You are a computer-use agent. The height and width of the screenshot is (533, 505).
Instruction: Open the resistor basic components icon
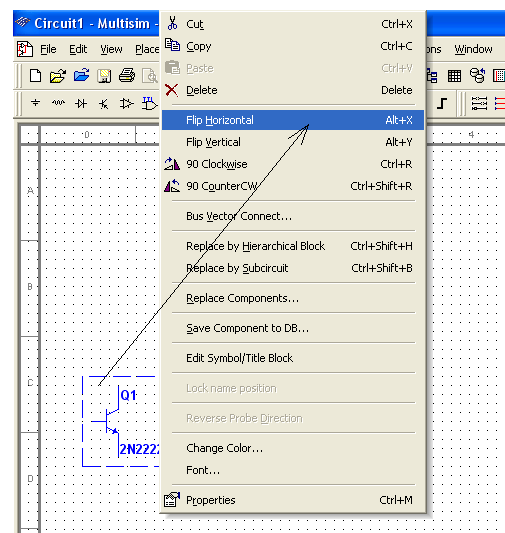tap(58, 102)
